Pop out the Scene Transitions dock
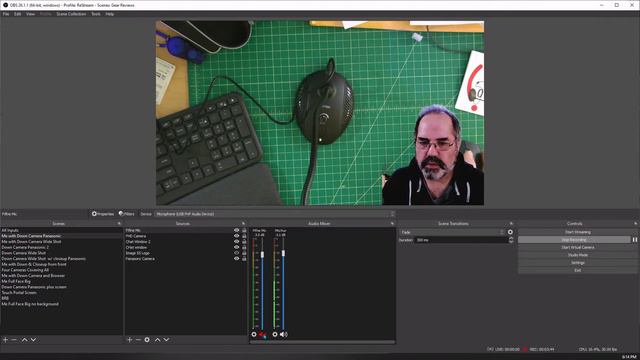640x360 pixels. [x=511, y=224]
